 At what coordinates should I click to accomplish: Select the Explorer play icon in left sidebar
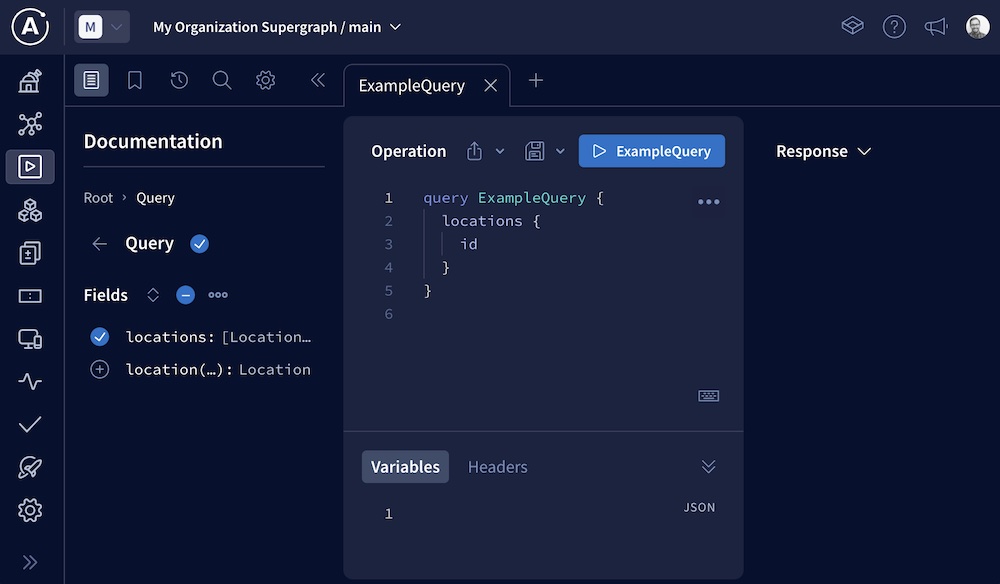click(x=30, y=167)
